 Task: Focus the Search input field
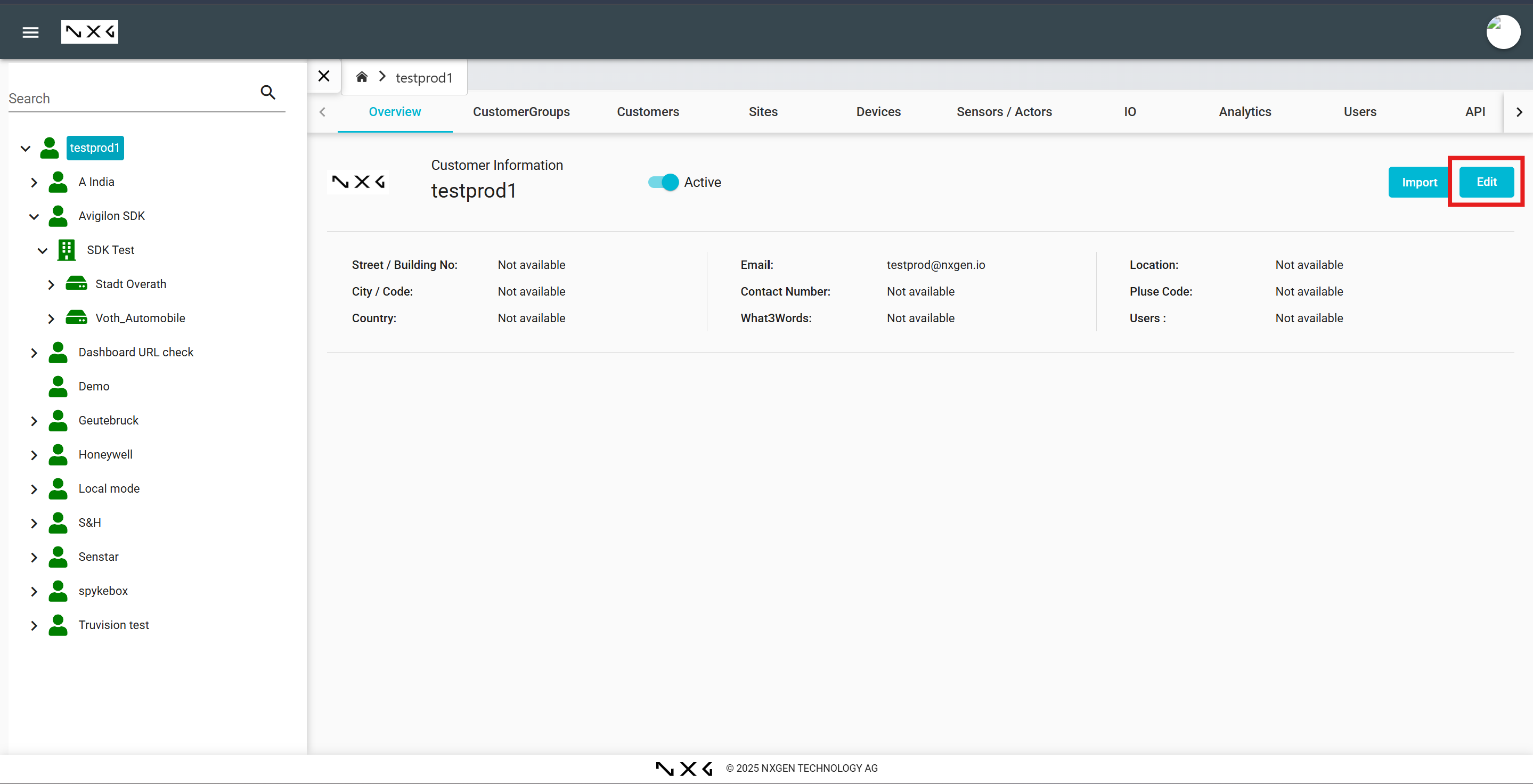point(131,98)
